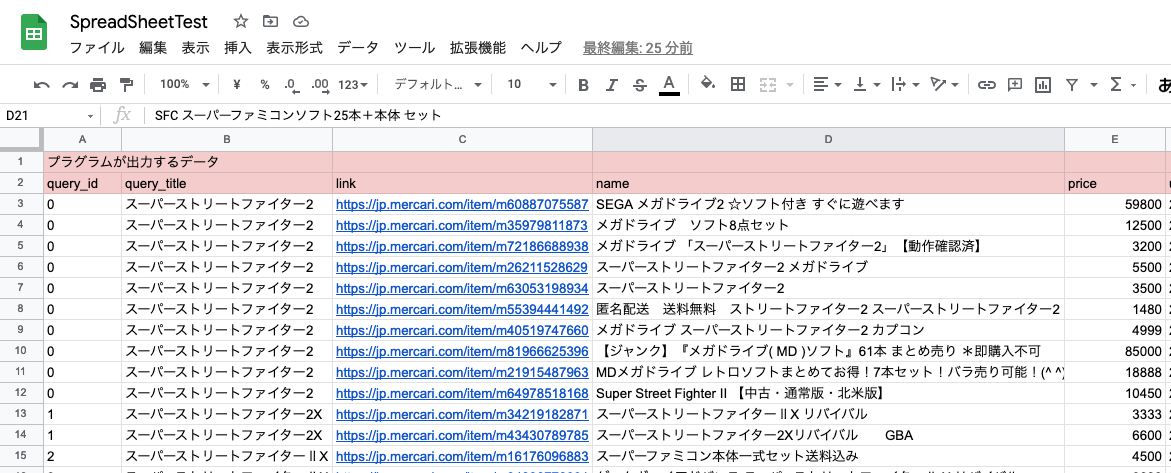Viewport: 1171px width, 473px height.
Task: Decrease decimal places
Action: click(x=292, y=84)
